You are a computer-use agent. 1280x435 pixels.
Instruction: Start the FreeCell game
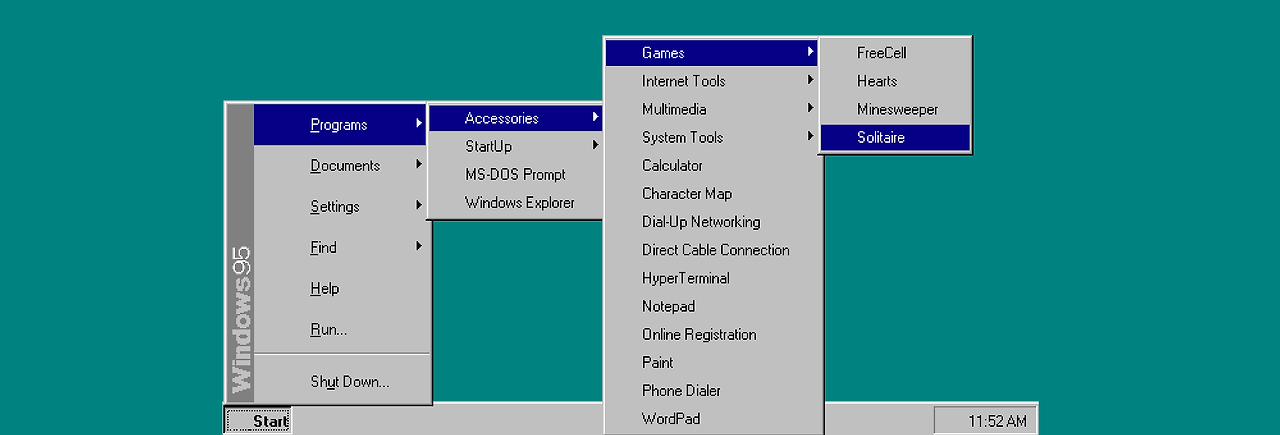(895, 53)
